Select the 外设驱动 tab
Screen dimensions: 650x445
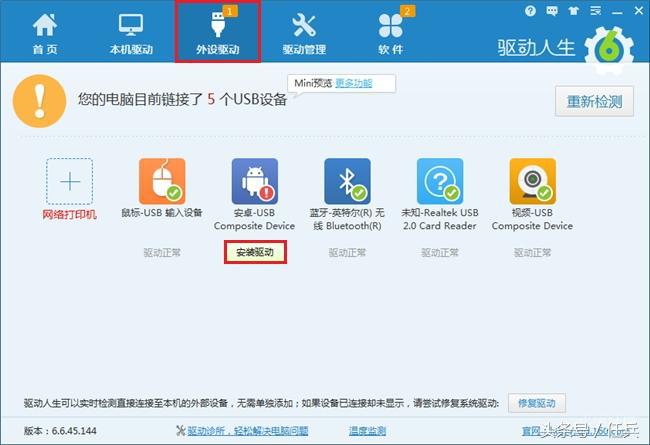(218, 32)
